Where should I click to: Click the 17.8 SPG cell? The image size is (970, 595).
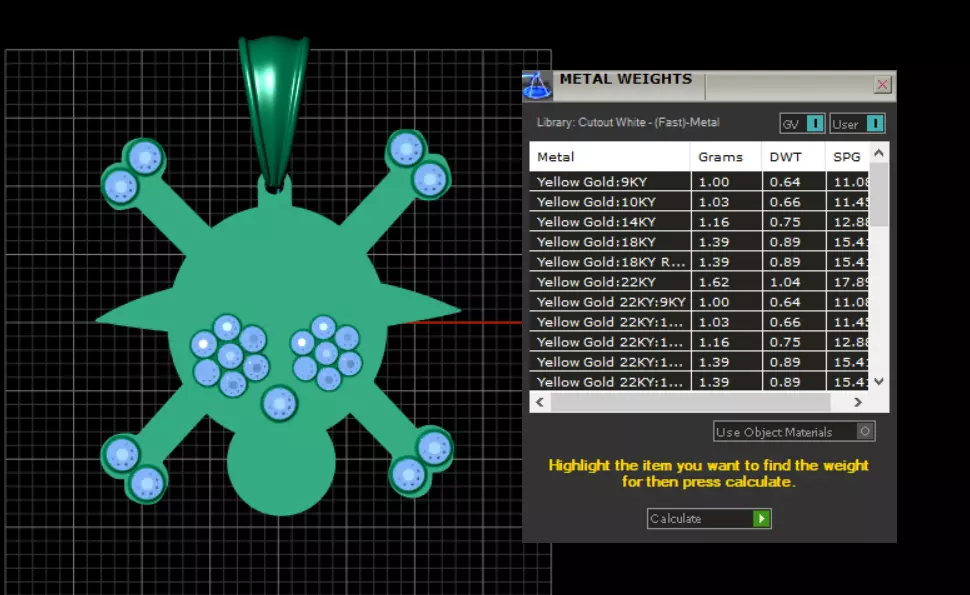tap(848, 282)
